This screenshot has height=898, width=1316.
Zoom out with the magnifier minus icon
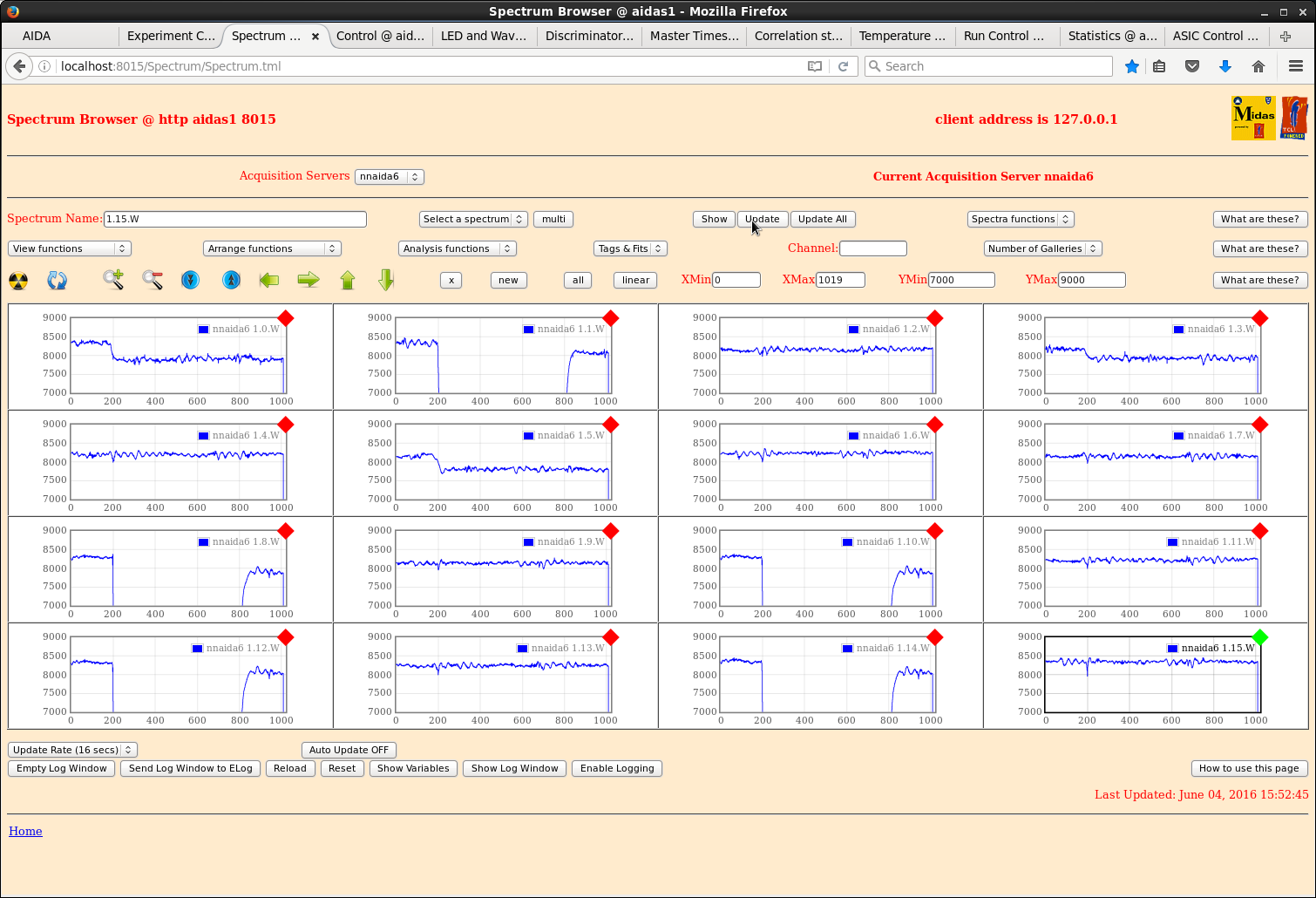click(153, 280)
